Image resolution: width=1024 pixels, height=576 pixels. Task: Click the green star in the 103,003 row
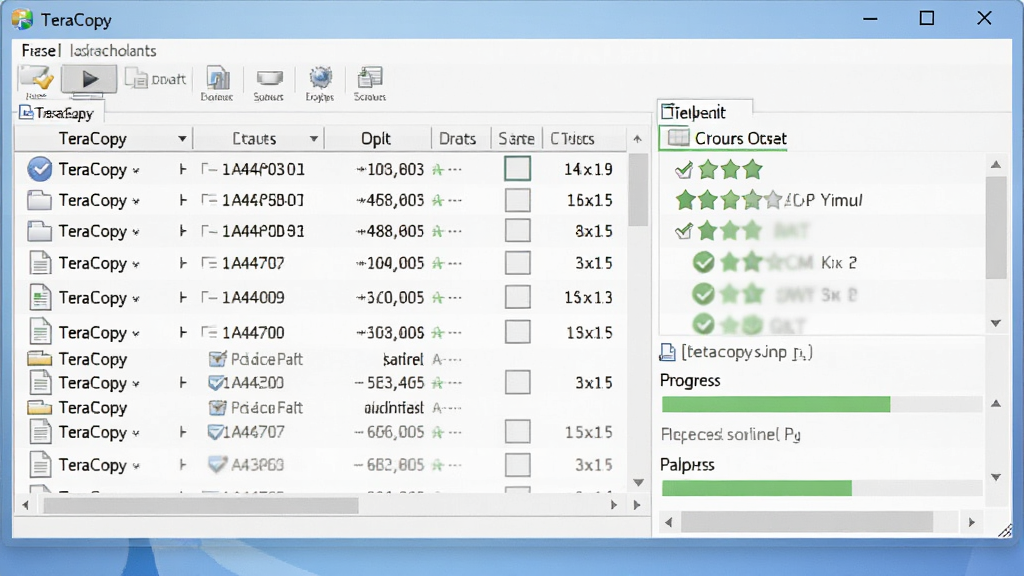click(438, 170)
